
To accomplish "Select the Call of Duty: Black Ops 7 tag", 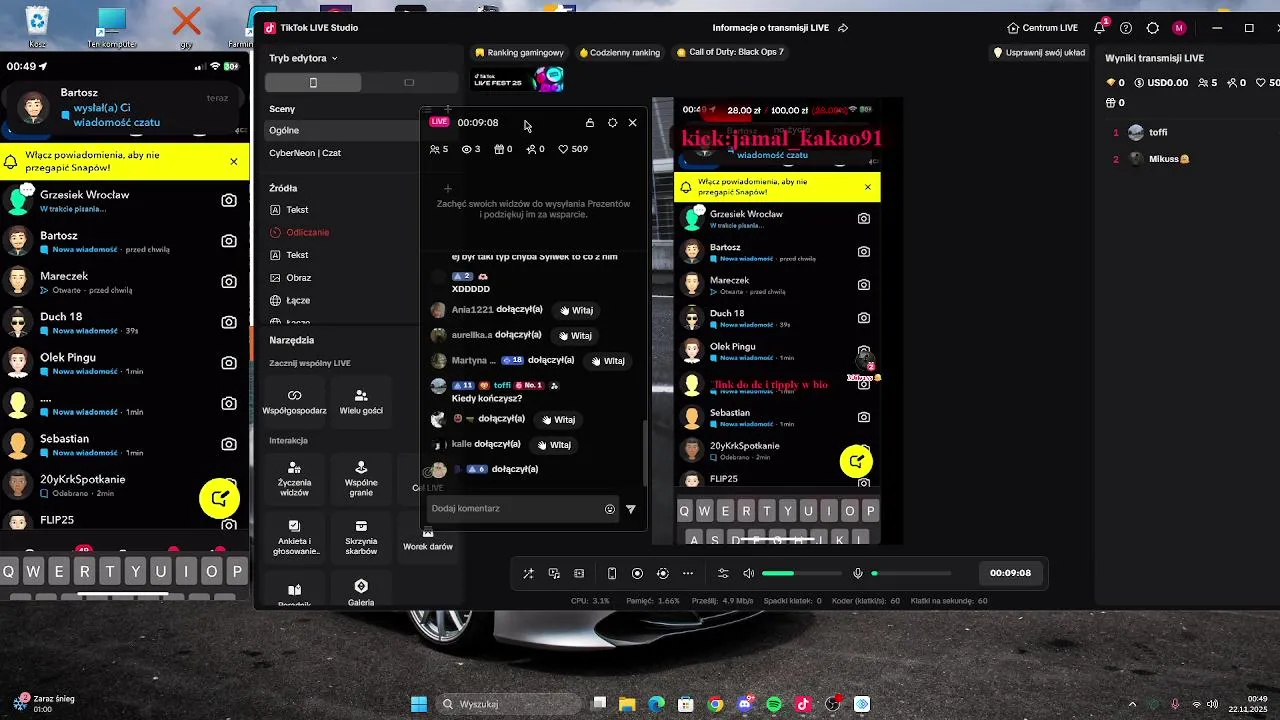I will 730,52.
